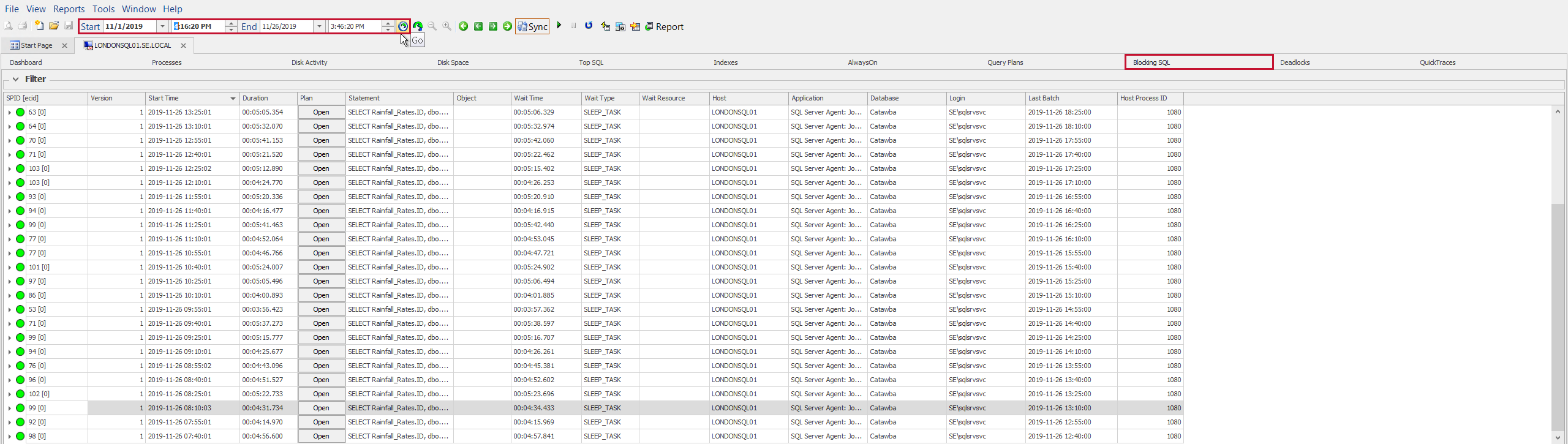Open the plan for SPID 64 row

[322, 126]
